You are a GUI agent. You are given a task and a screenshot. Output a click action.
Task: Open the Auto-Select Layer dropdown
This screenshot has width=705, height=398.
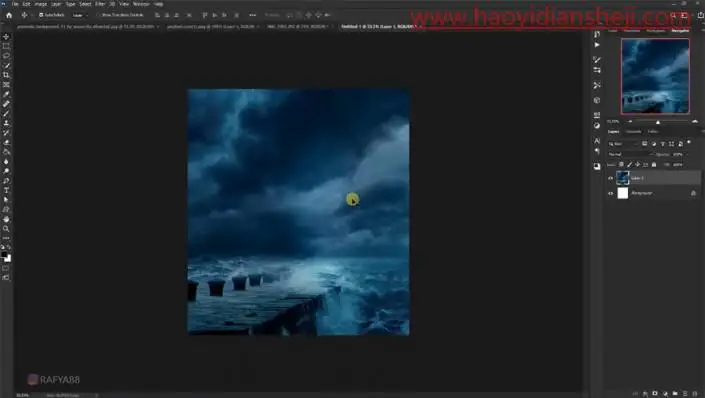(80, 15)
